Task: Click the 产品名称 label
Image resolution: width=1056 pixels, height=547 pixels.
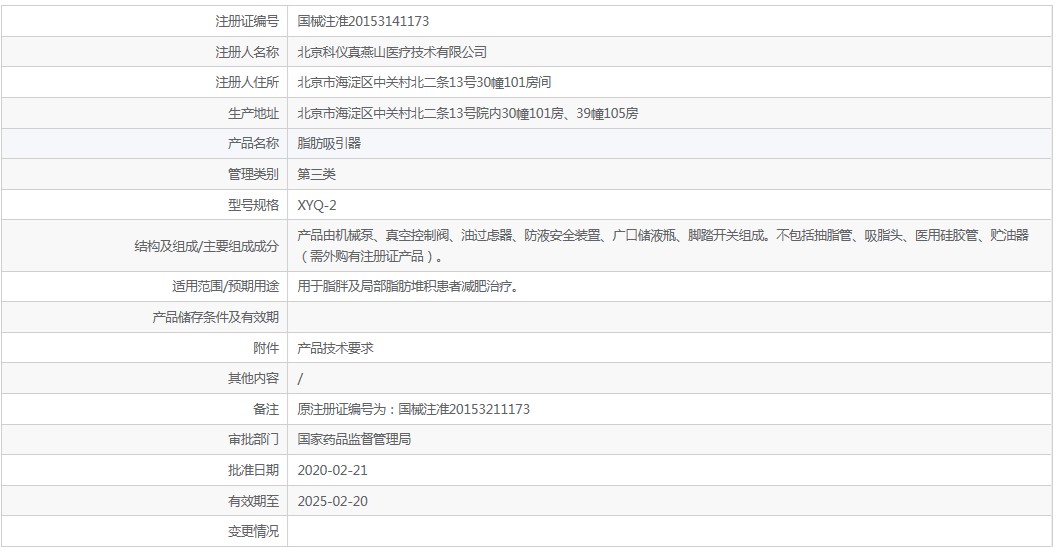Action: coord(253,143)
